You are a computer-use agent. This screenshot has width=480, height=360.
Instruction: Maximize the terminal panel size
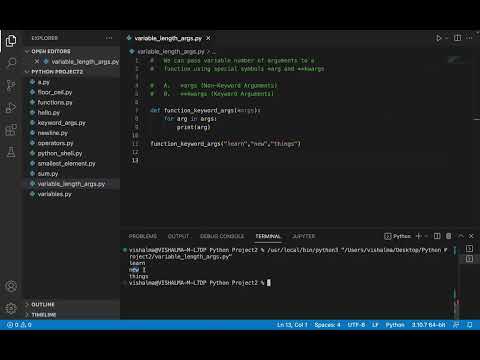pos(461,236)
